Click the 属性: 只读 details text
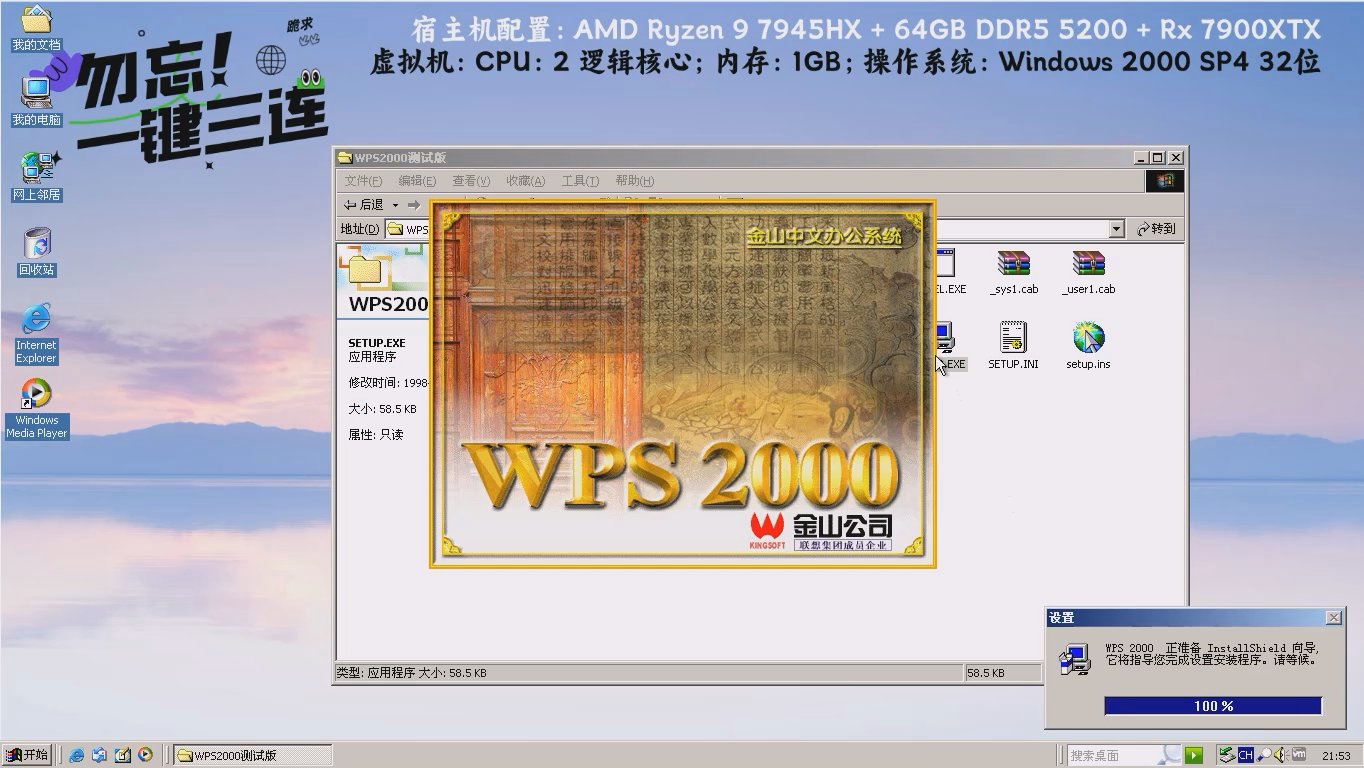This screenshot has width=1364, height=768. point(376,435)
